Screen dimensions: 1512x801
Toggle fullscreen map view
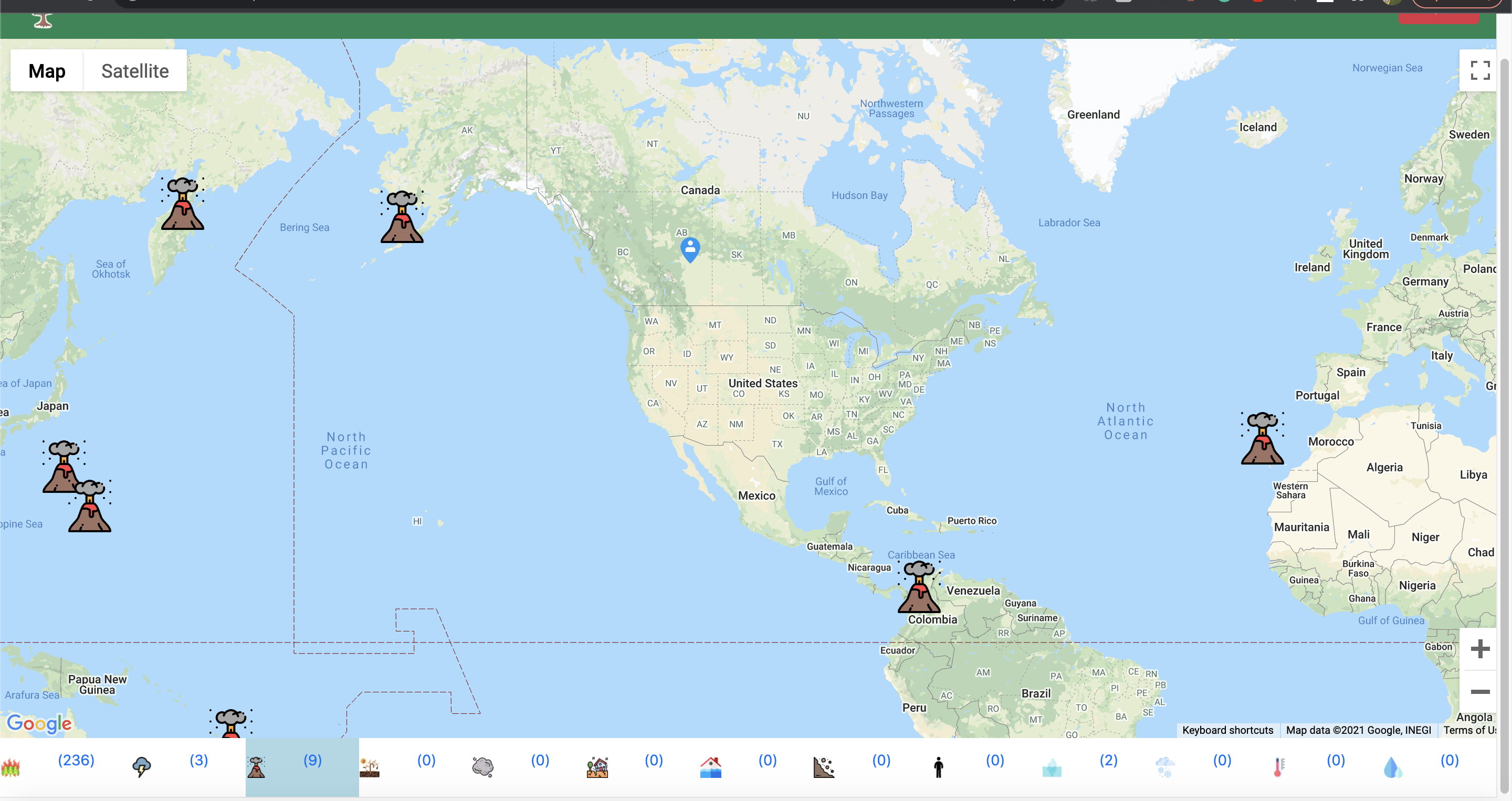tap(1480, 70)
